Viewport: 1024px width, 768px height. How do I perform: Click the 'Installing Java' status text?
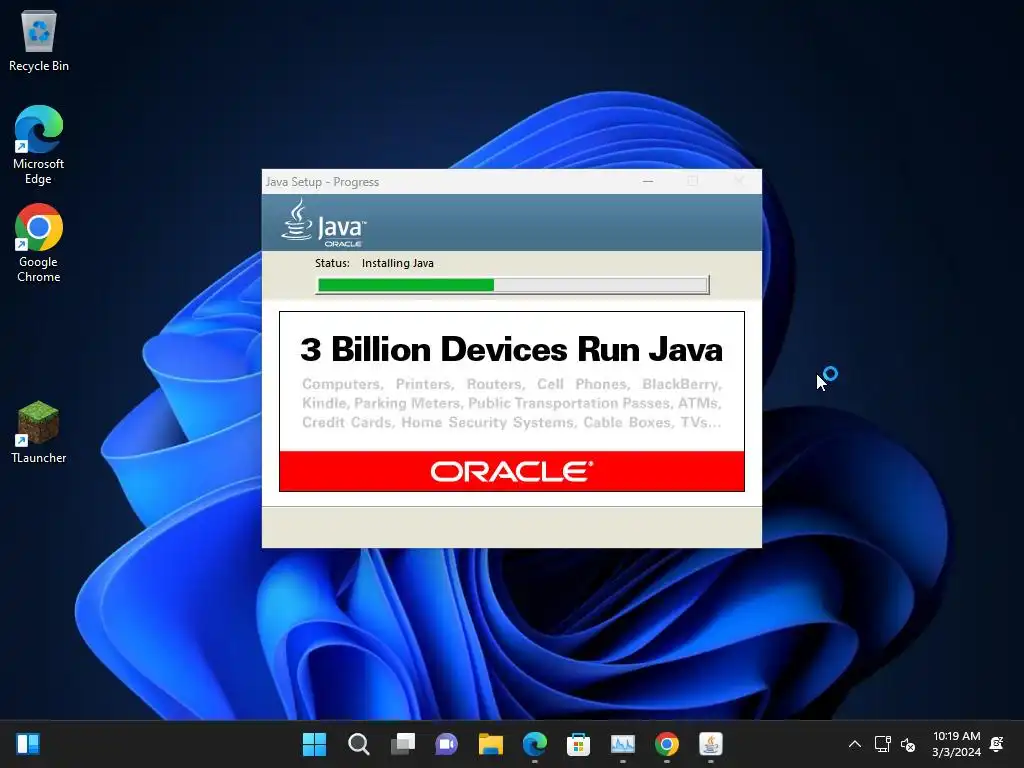(x=398, y=263)
